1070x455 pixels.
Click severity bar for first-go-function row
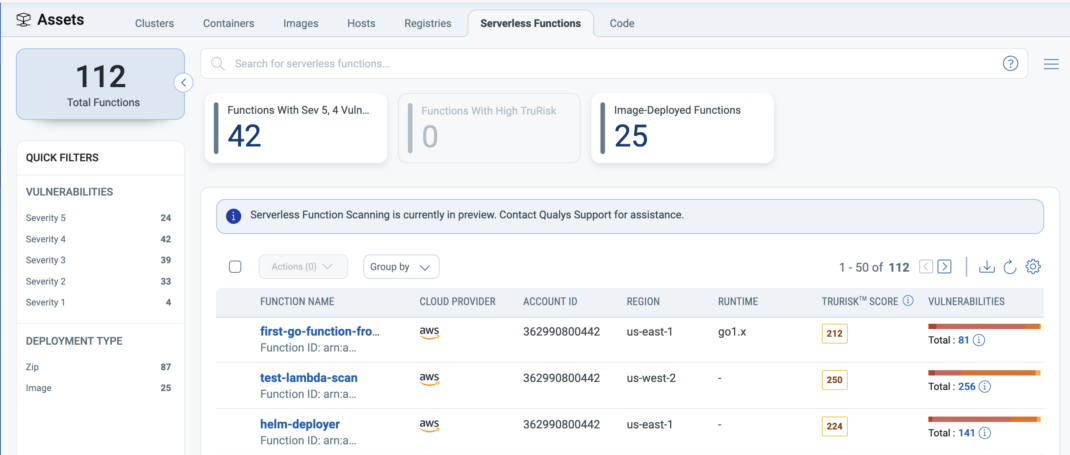pos(984,327)
